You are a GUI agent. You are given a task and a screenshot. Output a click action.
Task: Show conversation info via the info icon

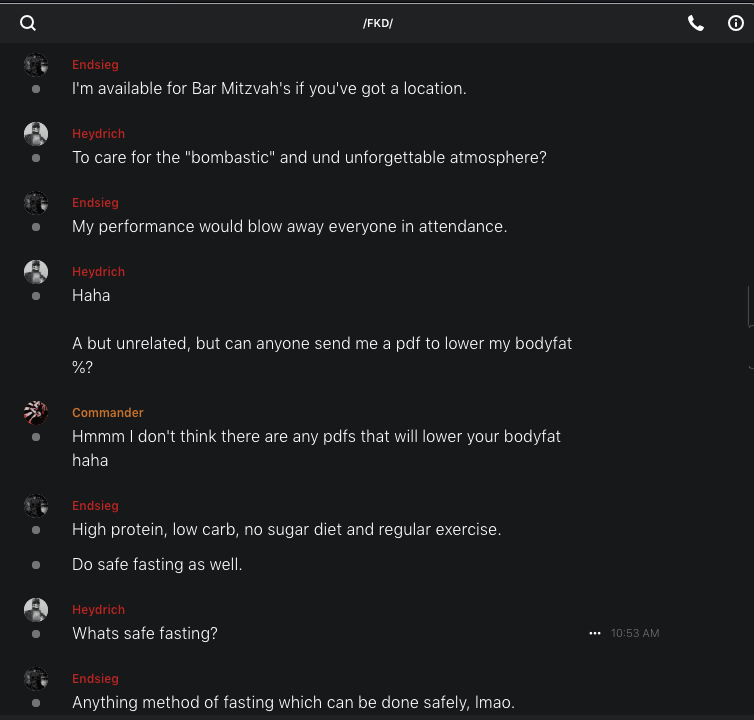(736, 23)
